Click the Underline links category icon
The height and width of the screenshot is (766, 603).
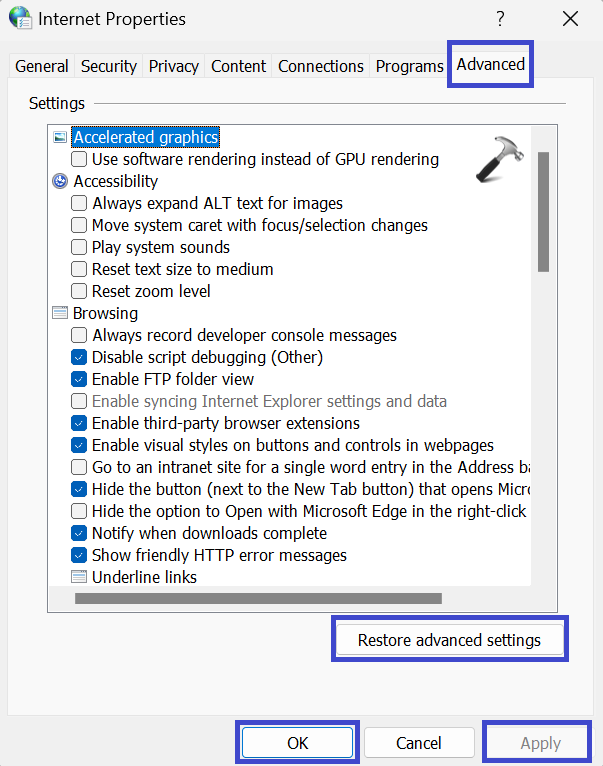click(x=79, y=577)
